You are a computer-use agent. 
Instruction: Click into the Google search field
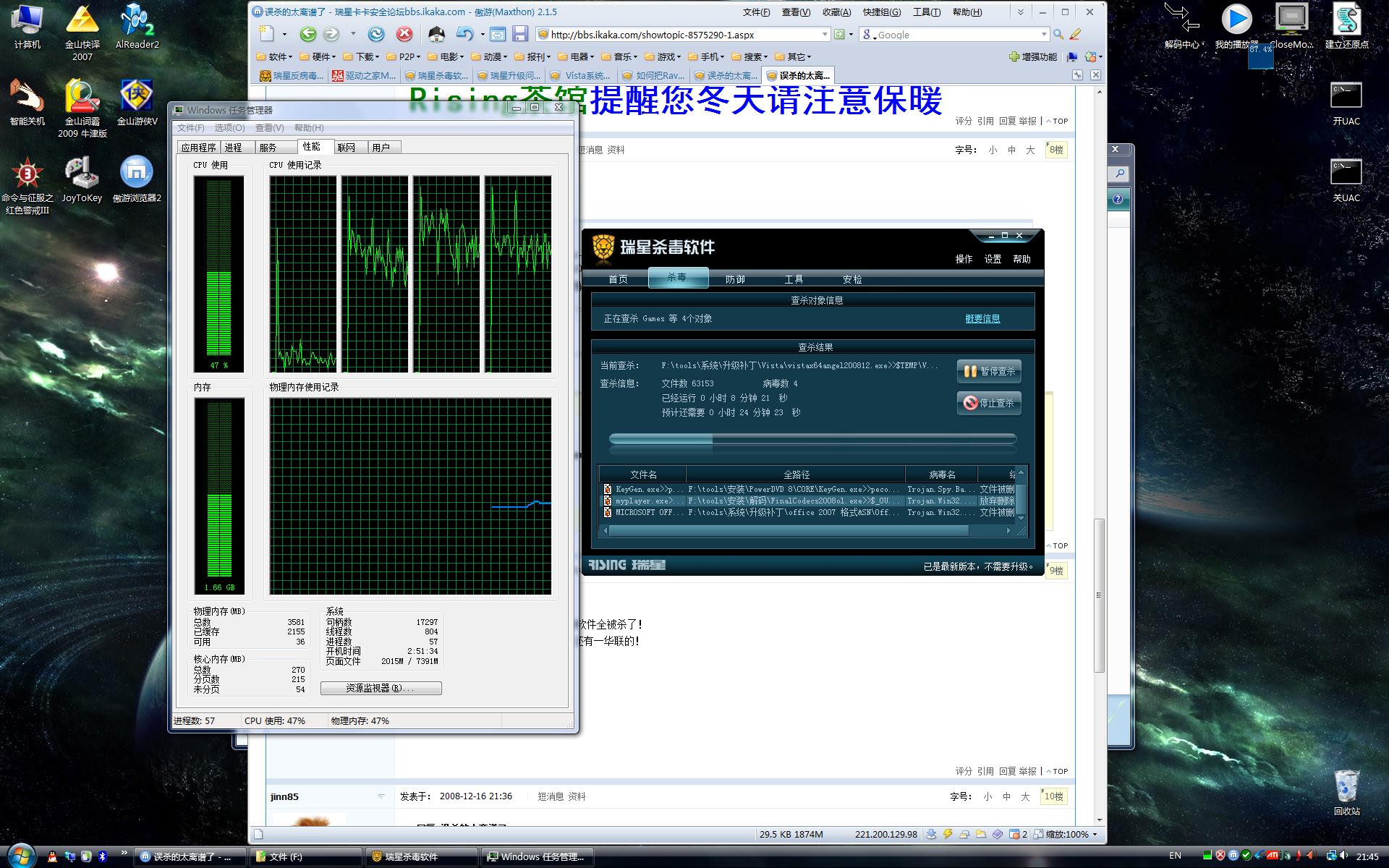tap(955, 35)
